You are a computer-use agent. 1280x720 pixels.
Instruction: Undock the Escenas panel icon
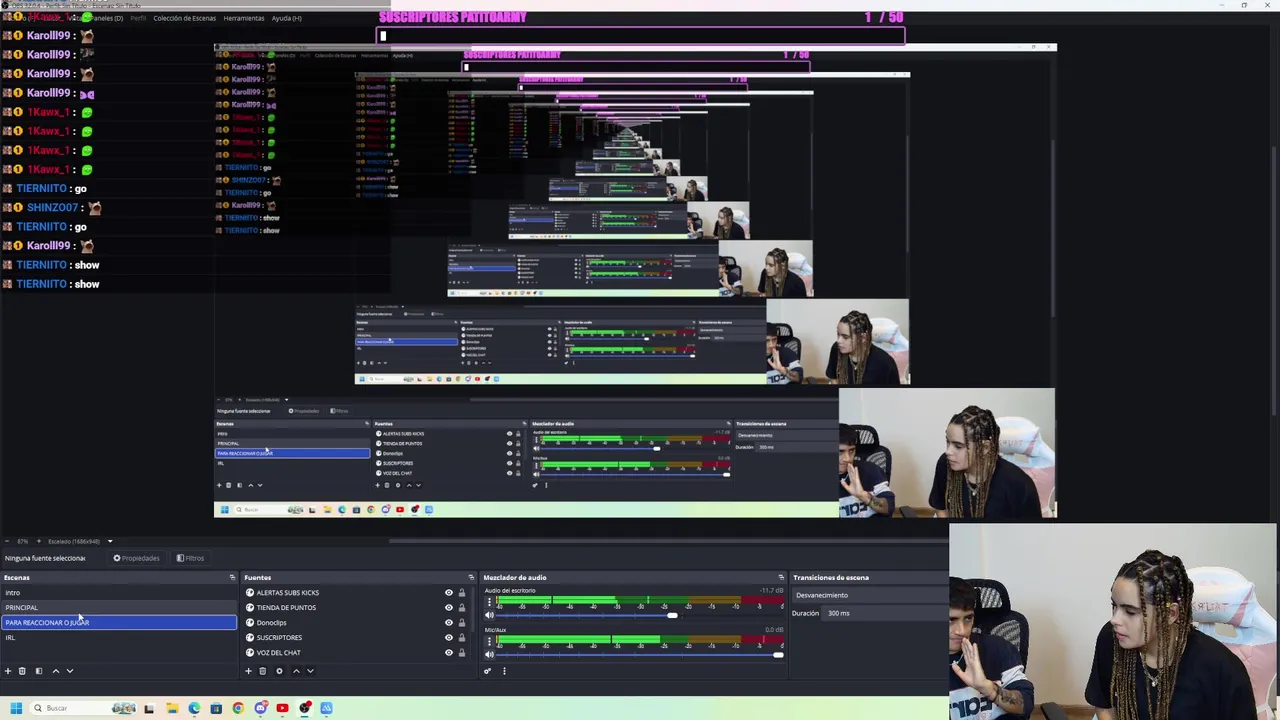tap(232, 577)
